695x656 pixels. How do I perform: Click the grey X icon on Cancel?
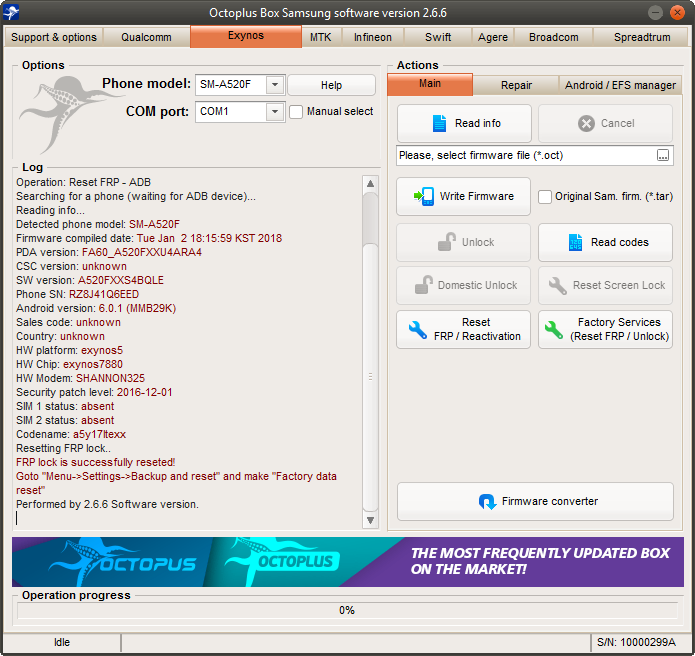tap(586, 123)
